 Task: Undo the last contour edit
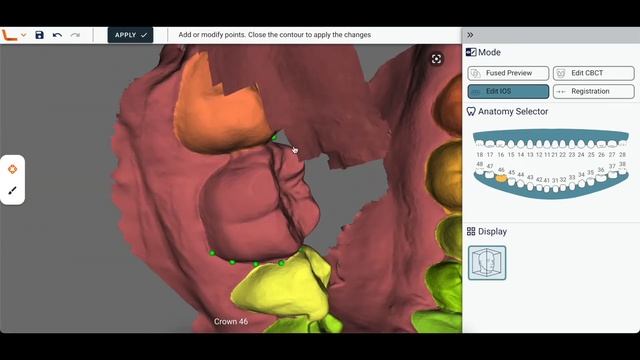pyautogui.click(x=57, y=35)
